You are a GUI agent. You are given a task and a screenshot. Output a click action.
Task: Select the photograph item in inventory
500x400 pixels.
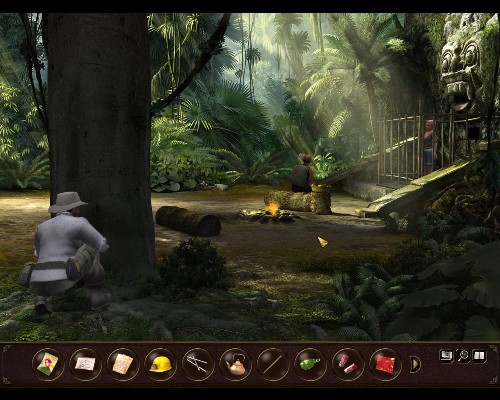tap(48, 364)
